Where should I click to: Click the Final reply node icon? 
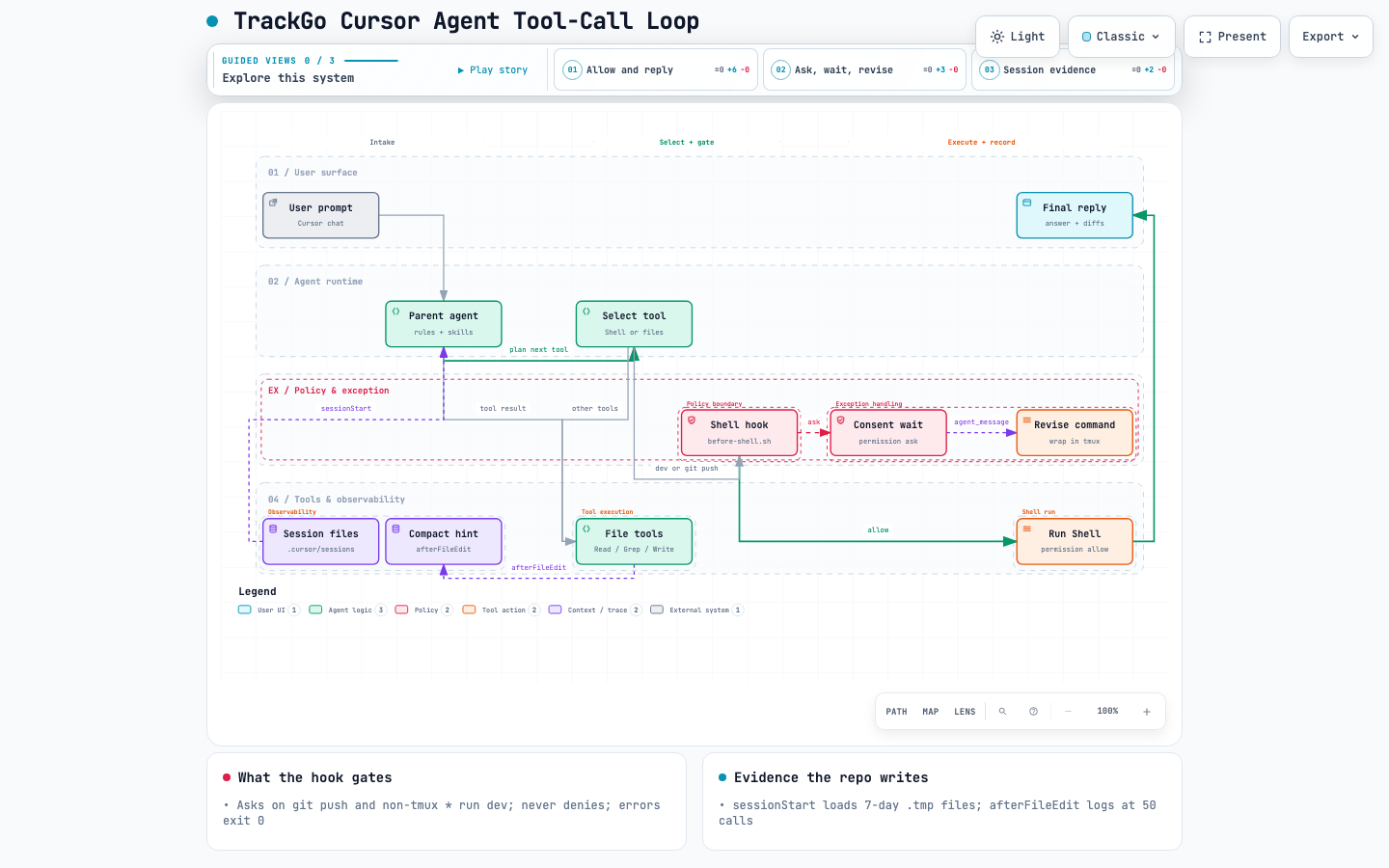(x=1027, y=203)
